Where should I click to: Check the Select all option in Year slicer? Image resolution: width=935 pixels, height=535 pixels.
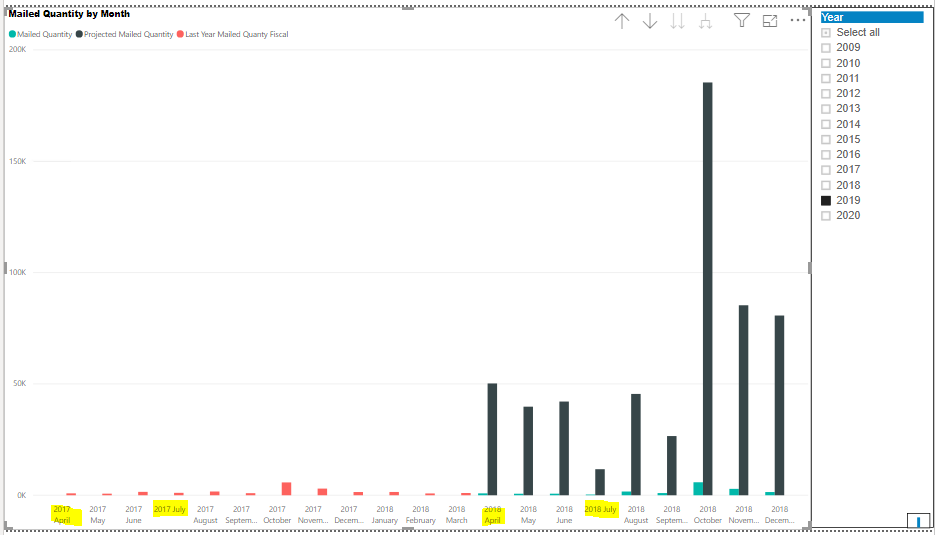point(826,33)
